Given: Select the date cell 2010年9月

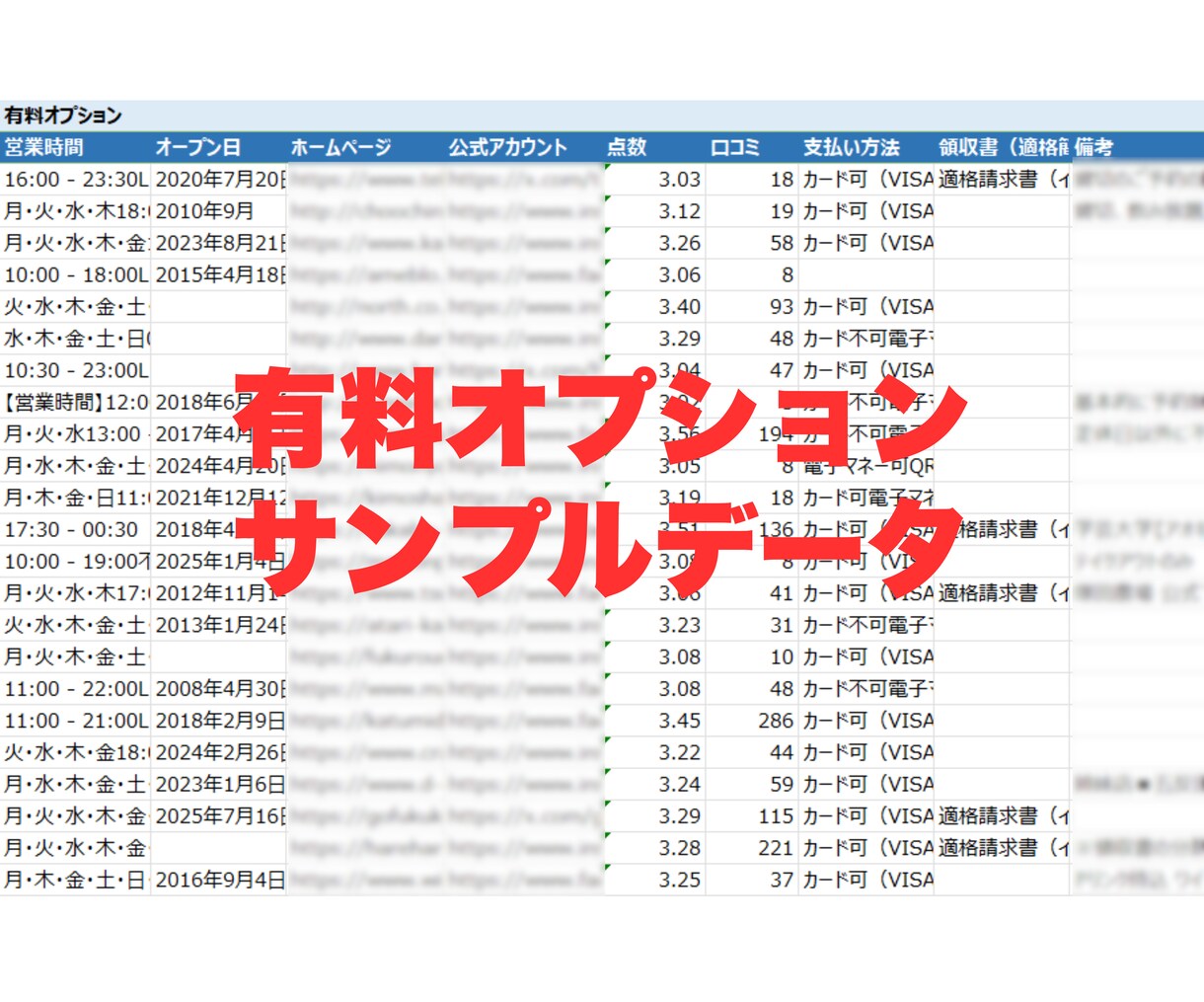Looking at the screenshot, I should pyautogui.click(x=218, y=211).
